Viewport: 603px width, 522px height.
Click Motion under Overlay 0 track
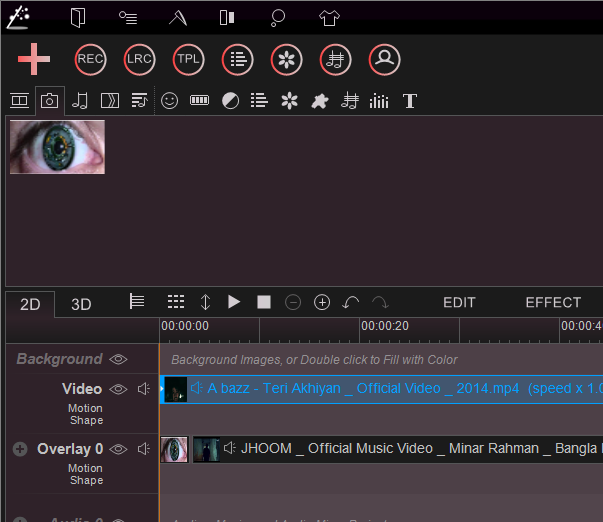click(85, 468)
